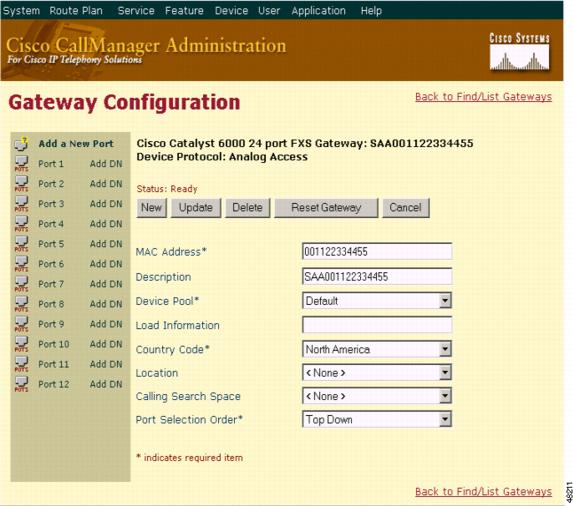Click Add DN for Port 7
Screen dimensions: 573x506
(x=106, y=284)
